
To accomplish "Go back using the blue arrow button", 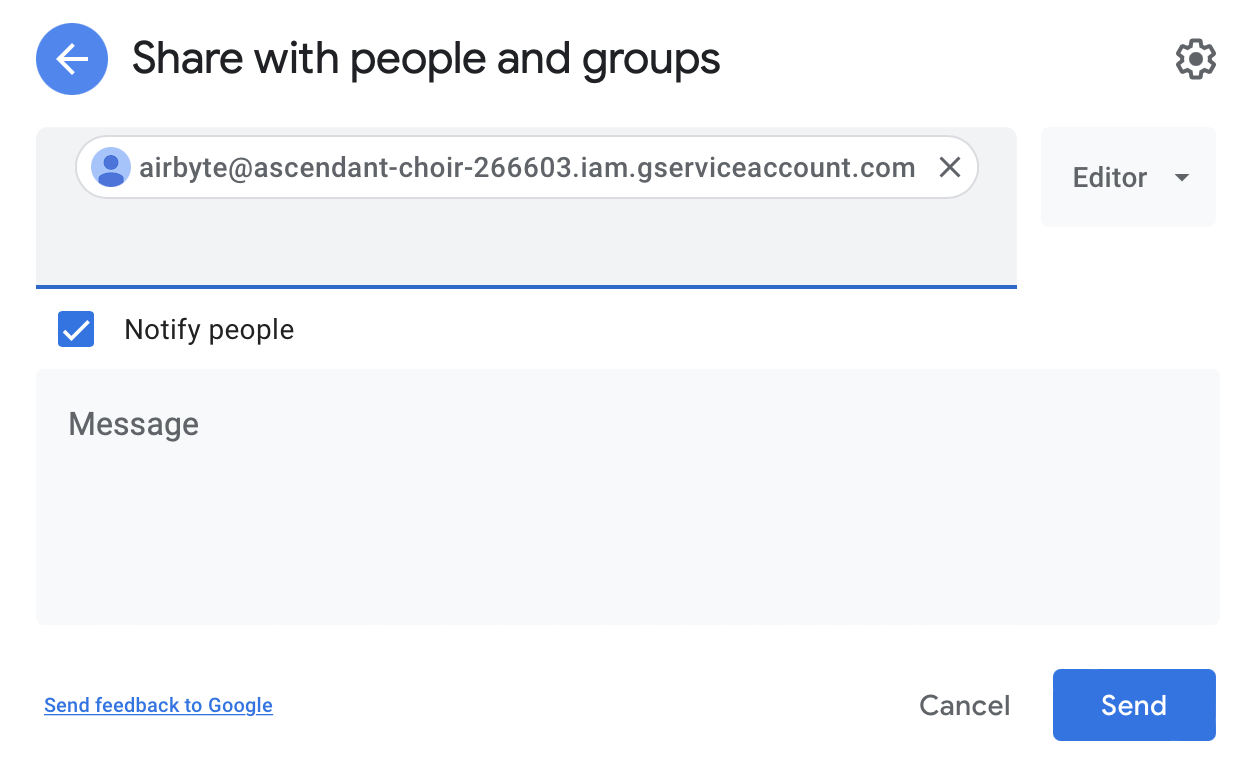I will pyautogui.click(x=72, y=59).
